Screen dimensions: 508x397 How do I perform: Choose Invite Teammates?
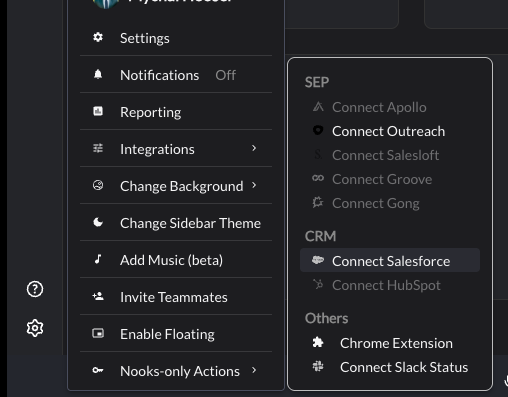click(x=176, y=297)
